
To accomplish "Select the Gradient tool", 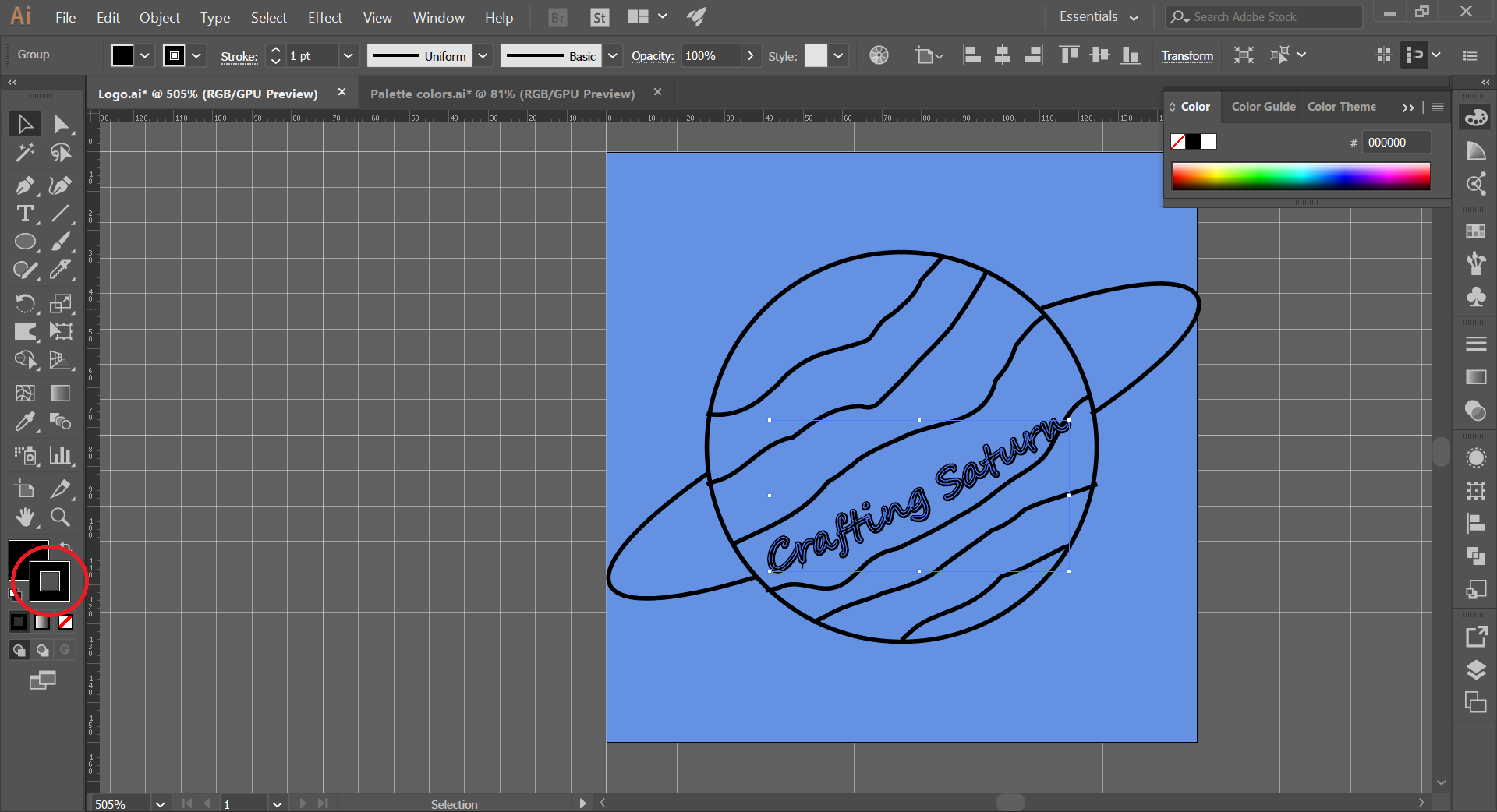I will (x=61, y=393).
